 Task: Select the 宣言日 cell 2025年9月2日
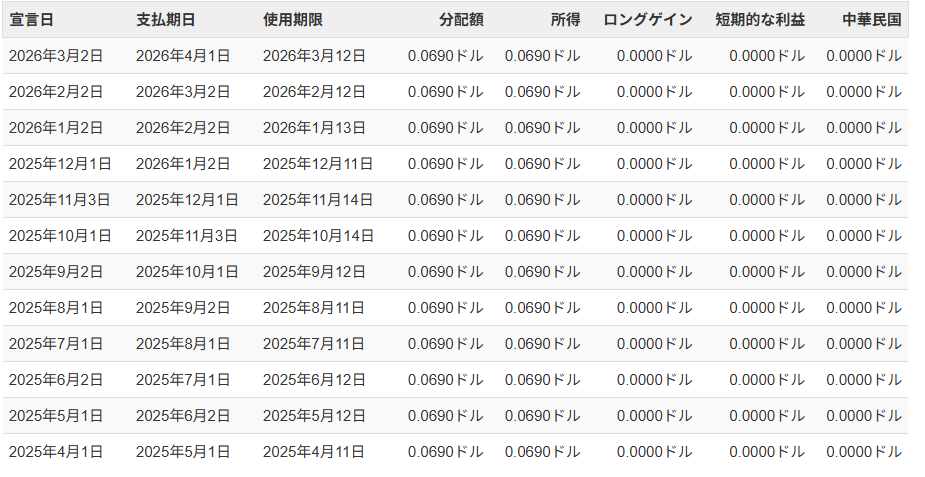56,272
